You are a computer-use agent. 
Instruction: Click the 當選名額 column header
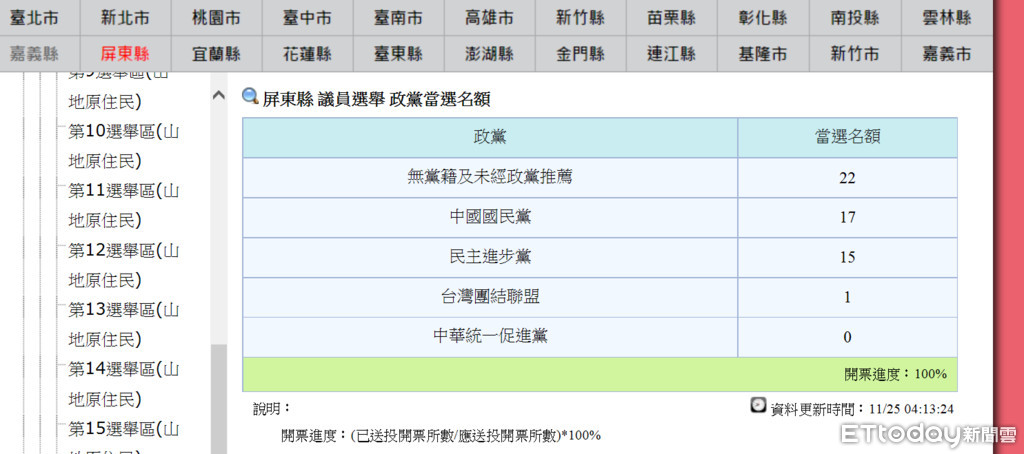pos(847,137)
